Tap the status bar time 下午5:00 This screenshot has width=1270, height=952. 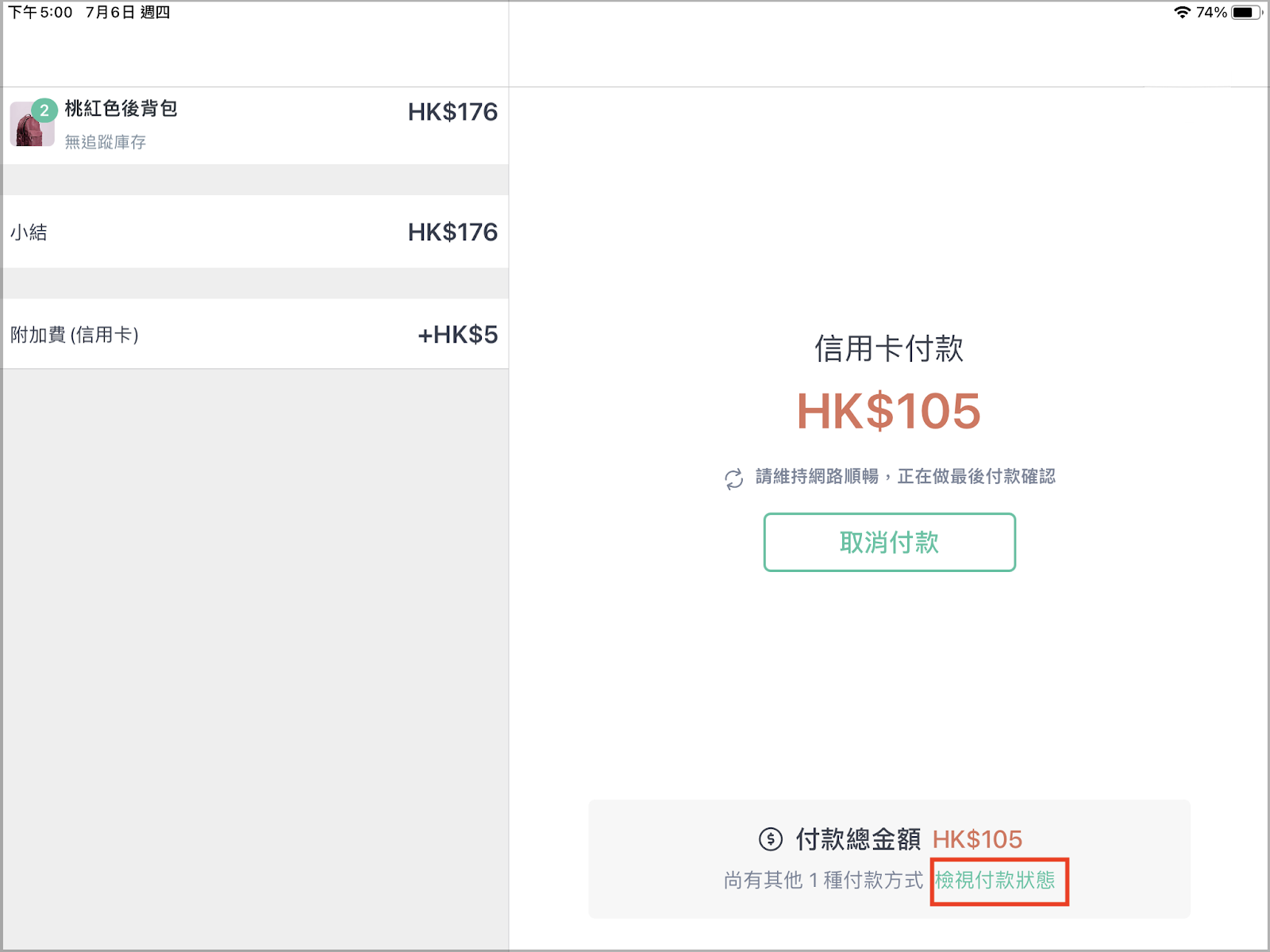[40, 12]
